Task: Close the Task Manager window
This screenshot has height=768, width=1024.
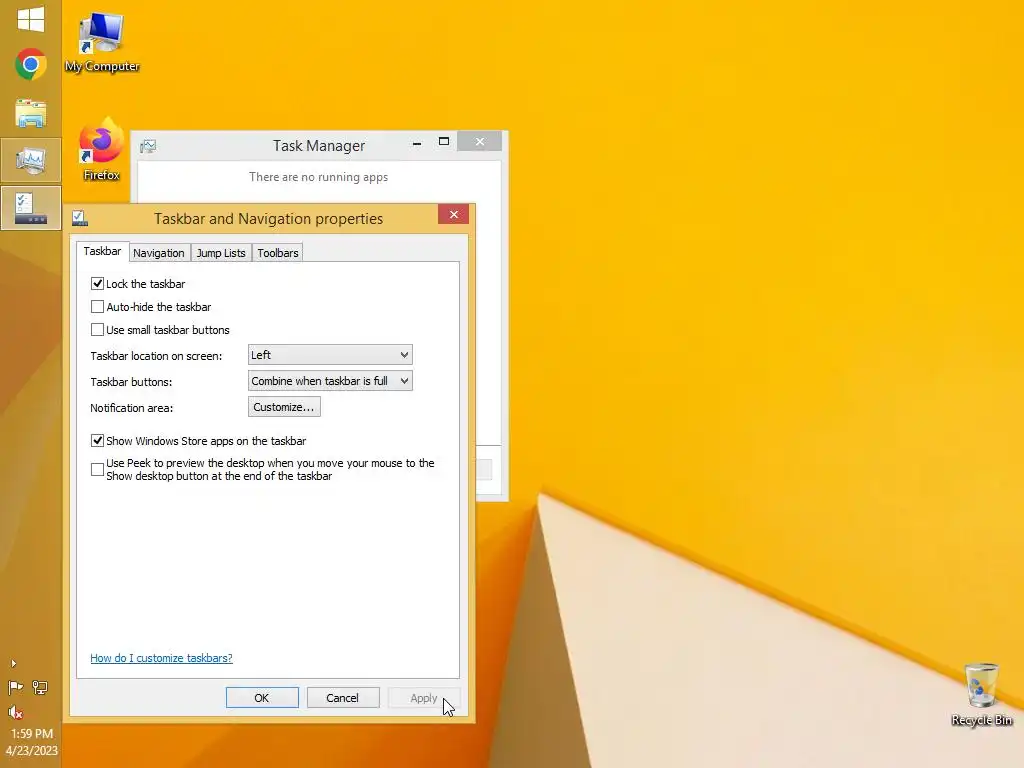Action: pyautogui.click(x=480, y=142)
